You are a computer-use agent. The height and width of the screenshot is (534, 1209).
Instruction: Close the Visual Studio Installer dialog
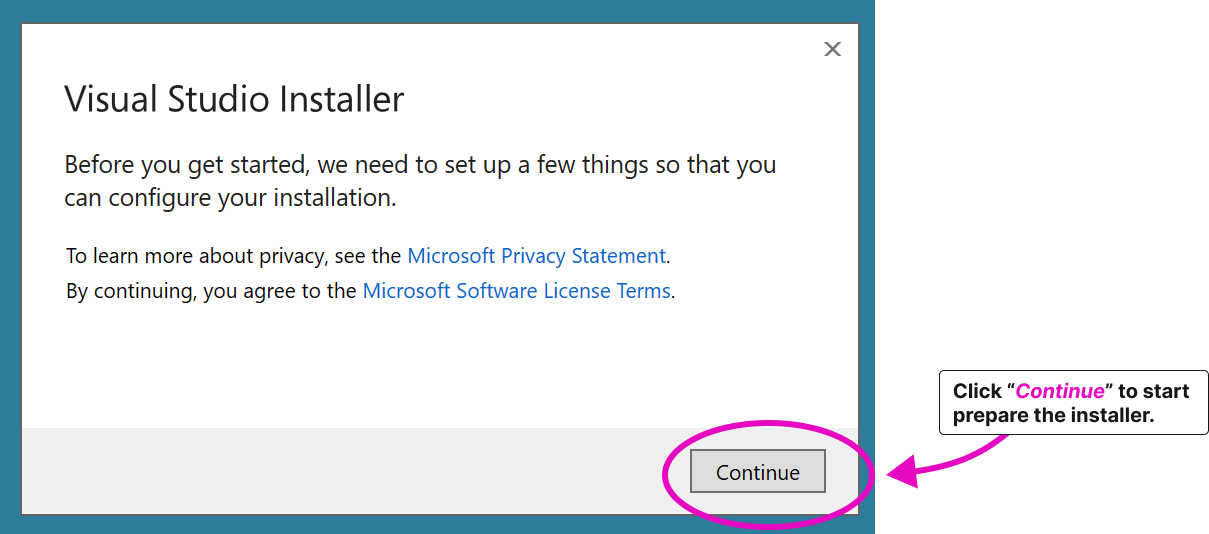832,49
